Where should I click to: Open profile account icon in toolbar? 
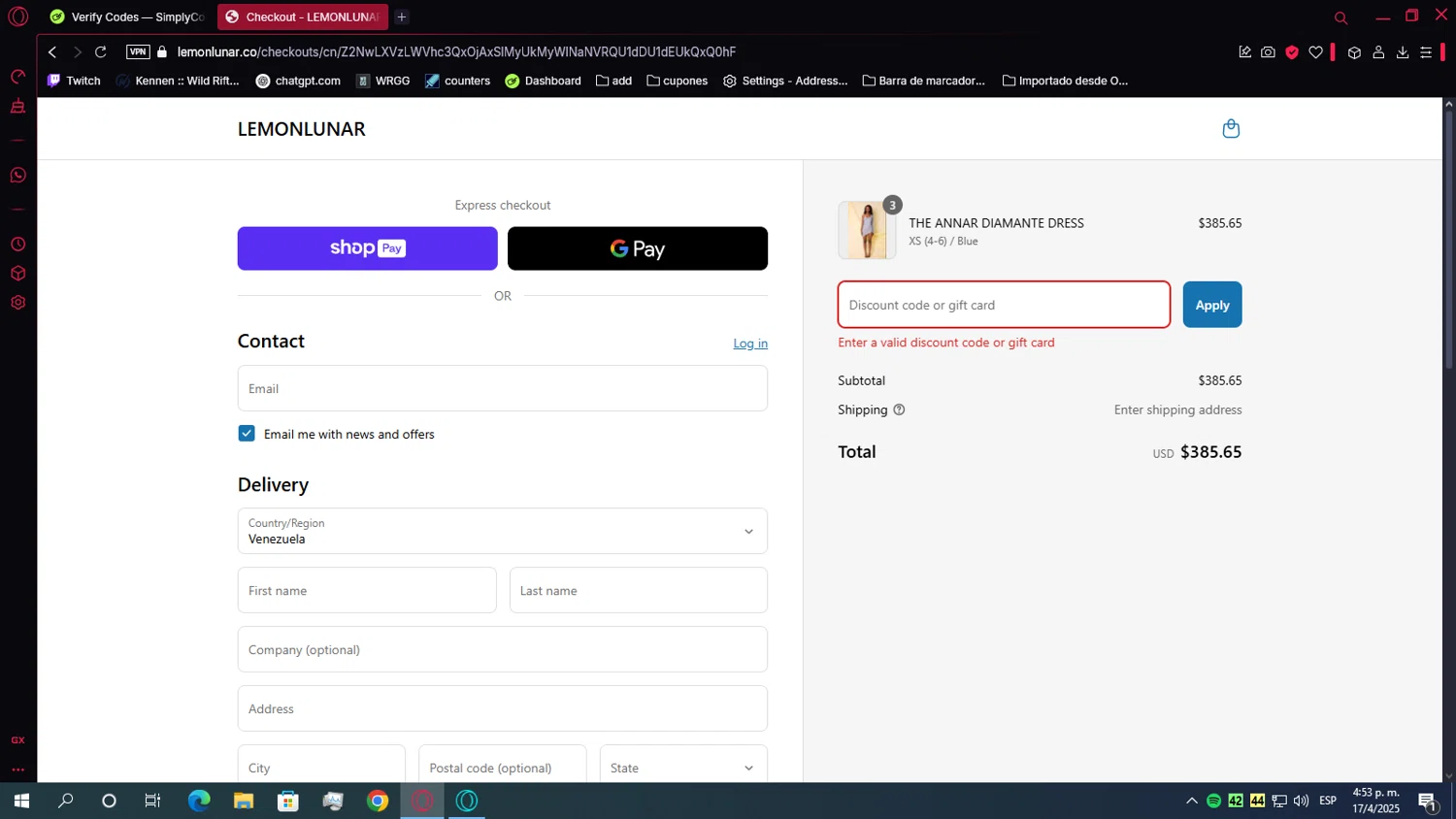pyautogui.click(x=1378, y=52)
